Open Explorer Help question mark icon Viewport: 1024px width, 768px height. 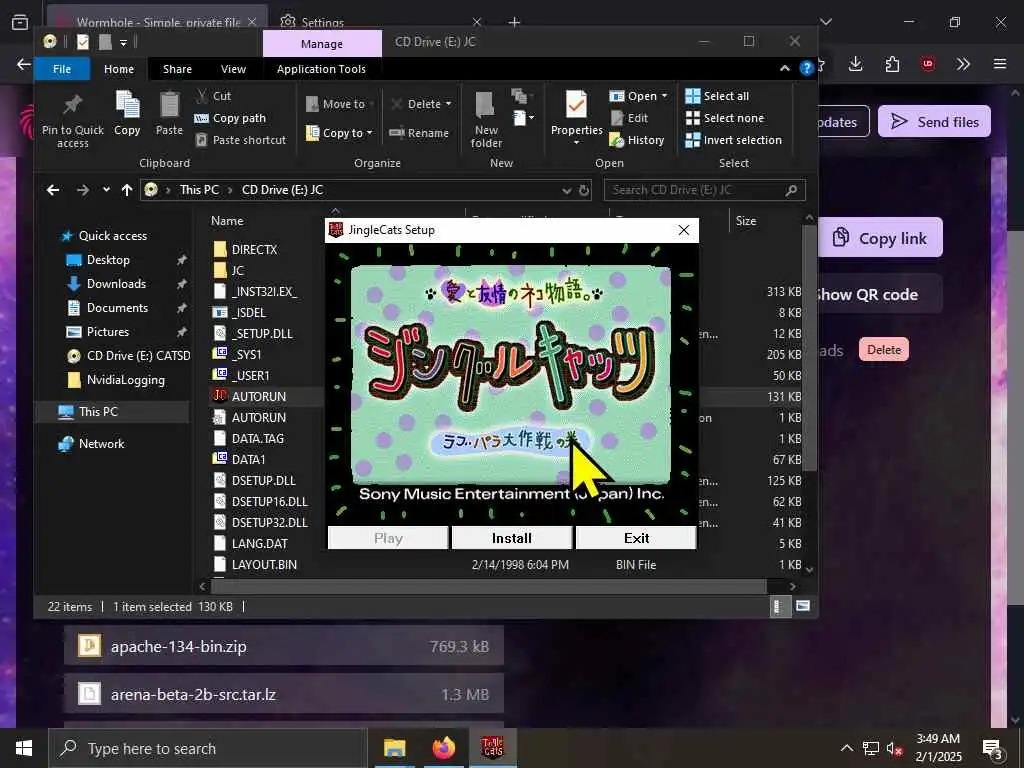point(807,68)
